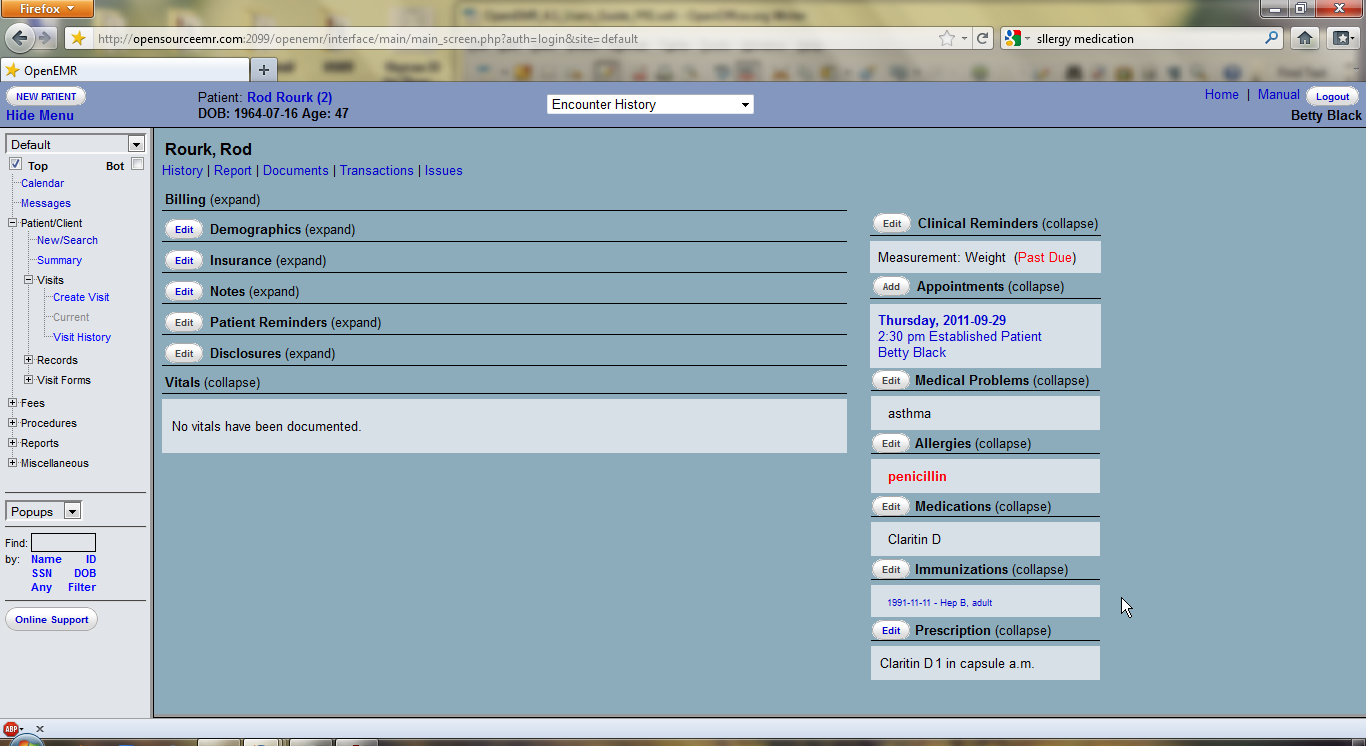This screenshot has height=746, width=1366.
Task: Open the bookmarks toolbar icon
Action: click(x=1341, y=39)
